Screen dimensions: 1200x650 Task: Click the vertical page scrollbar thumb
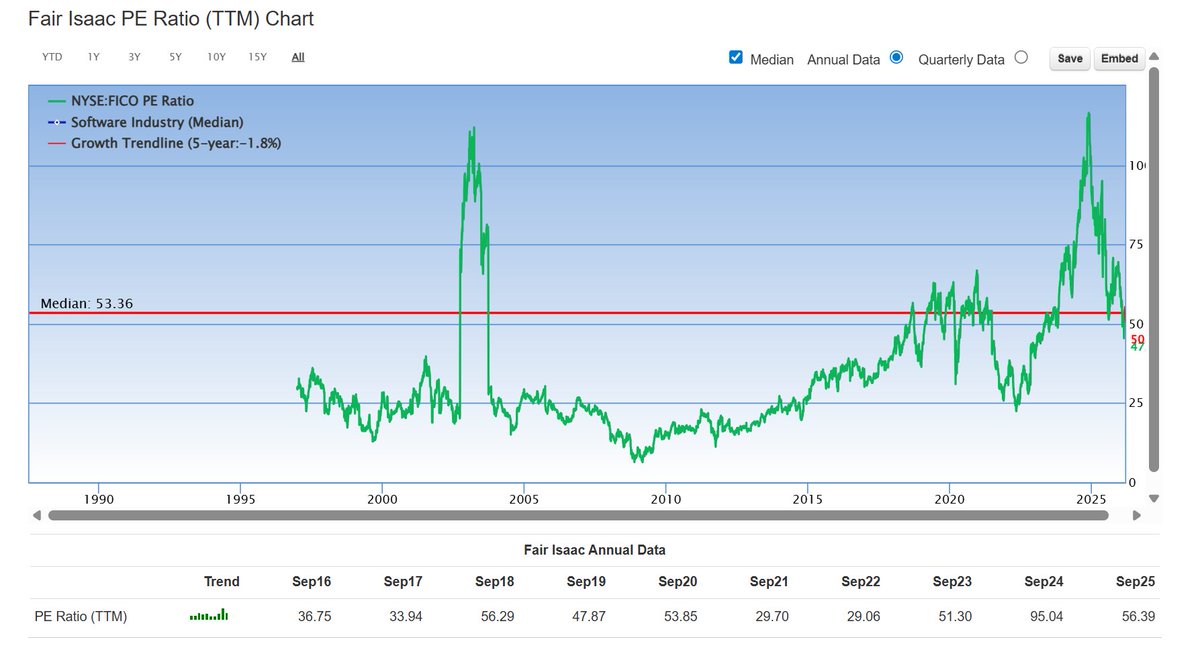coord(1154,268)
